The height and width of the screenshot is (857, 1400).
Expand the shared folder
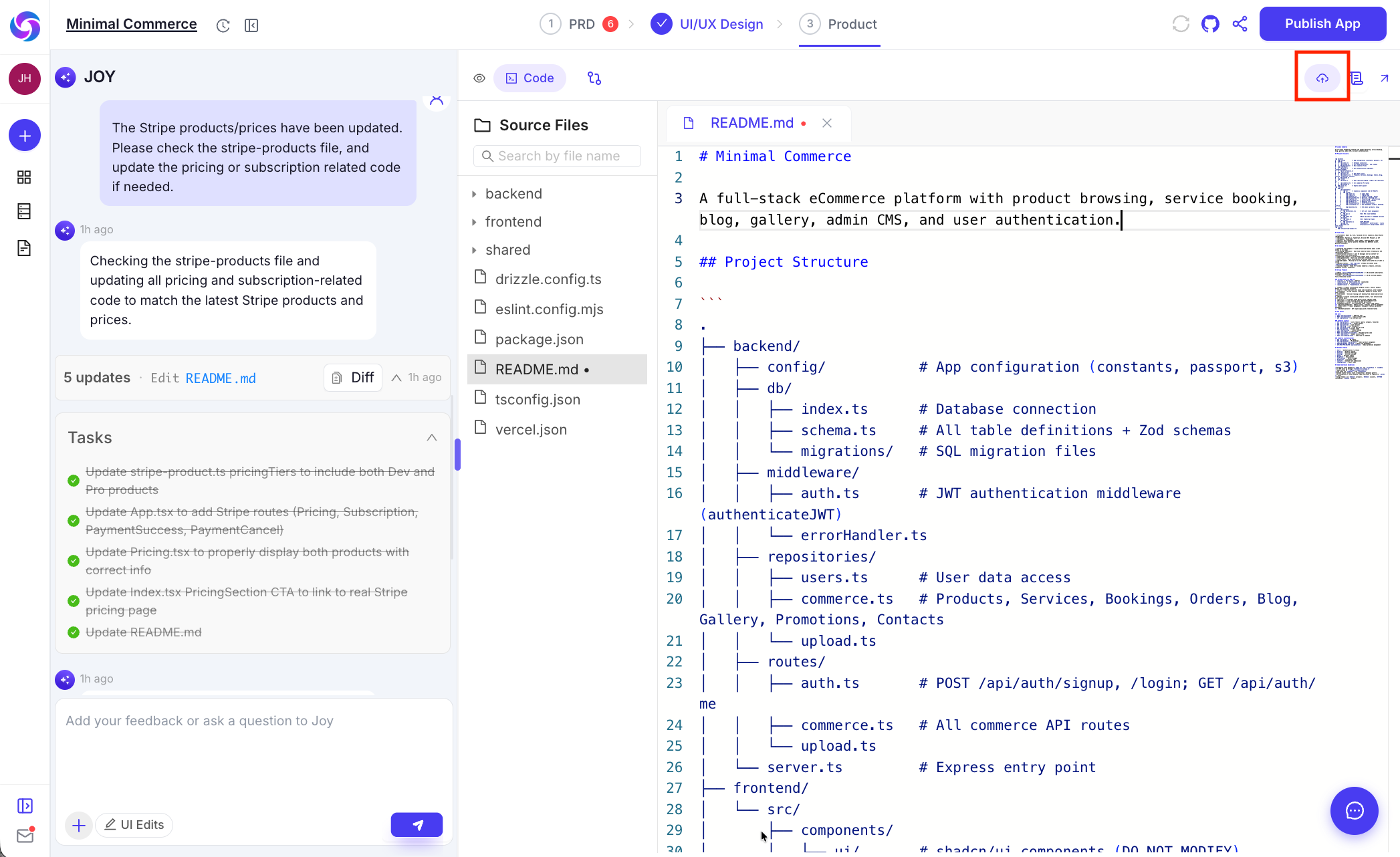click(x=508, y=250)
